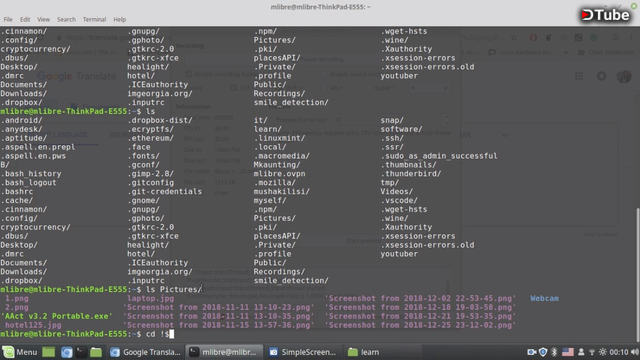The width and height of the screenshot is (640, 360).
Task: Open the Help menu
Action: [120, 19]
